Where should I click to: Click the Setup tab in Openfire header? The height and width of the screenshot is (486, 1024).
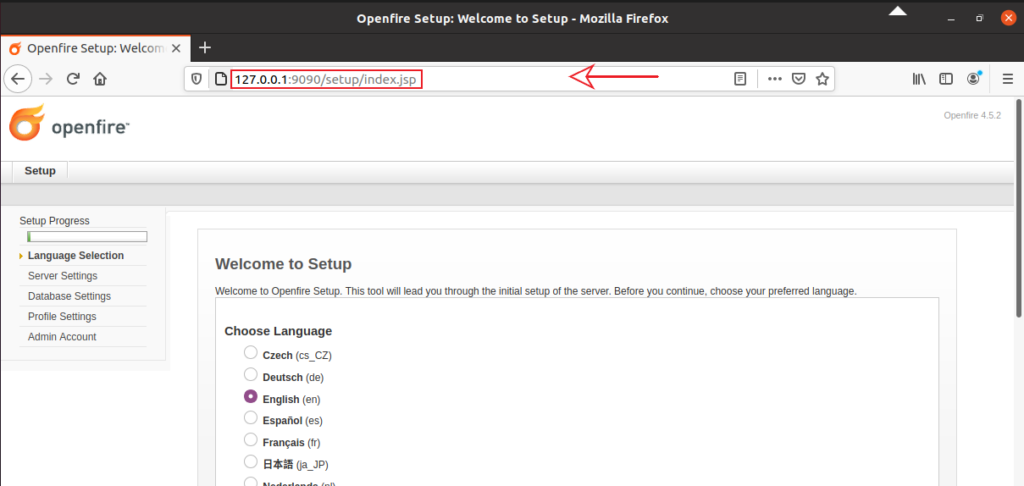[x=40, y=171]
